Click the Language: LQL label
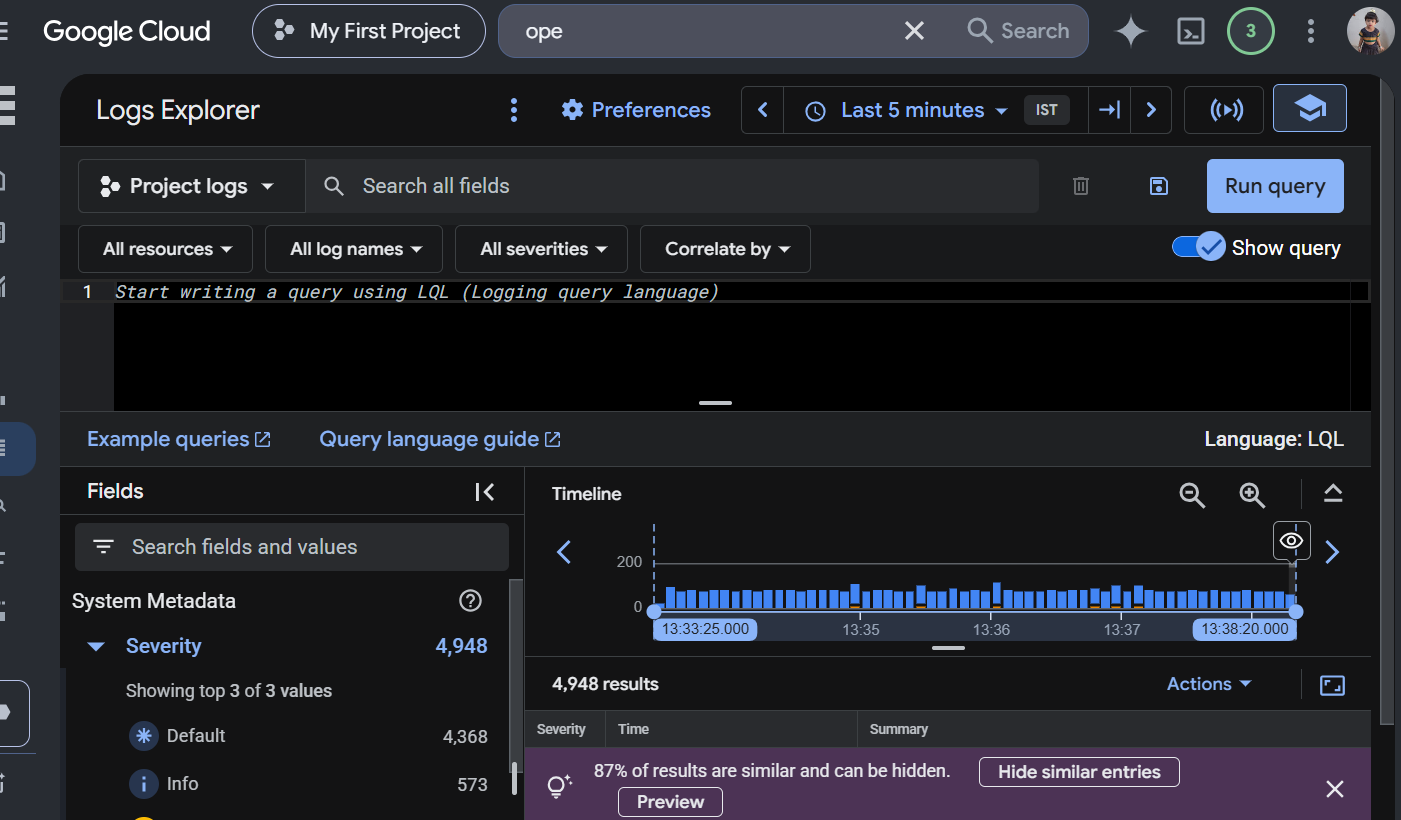The height and width of the screenshot is (820, 1401). pyautogui.click(x=1274, y=439)
